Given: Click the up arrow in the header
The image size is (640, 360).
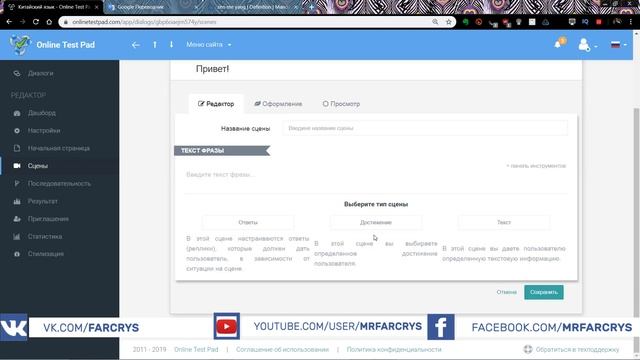Looking at the screenshot, I should coord(155,44).
